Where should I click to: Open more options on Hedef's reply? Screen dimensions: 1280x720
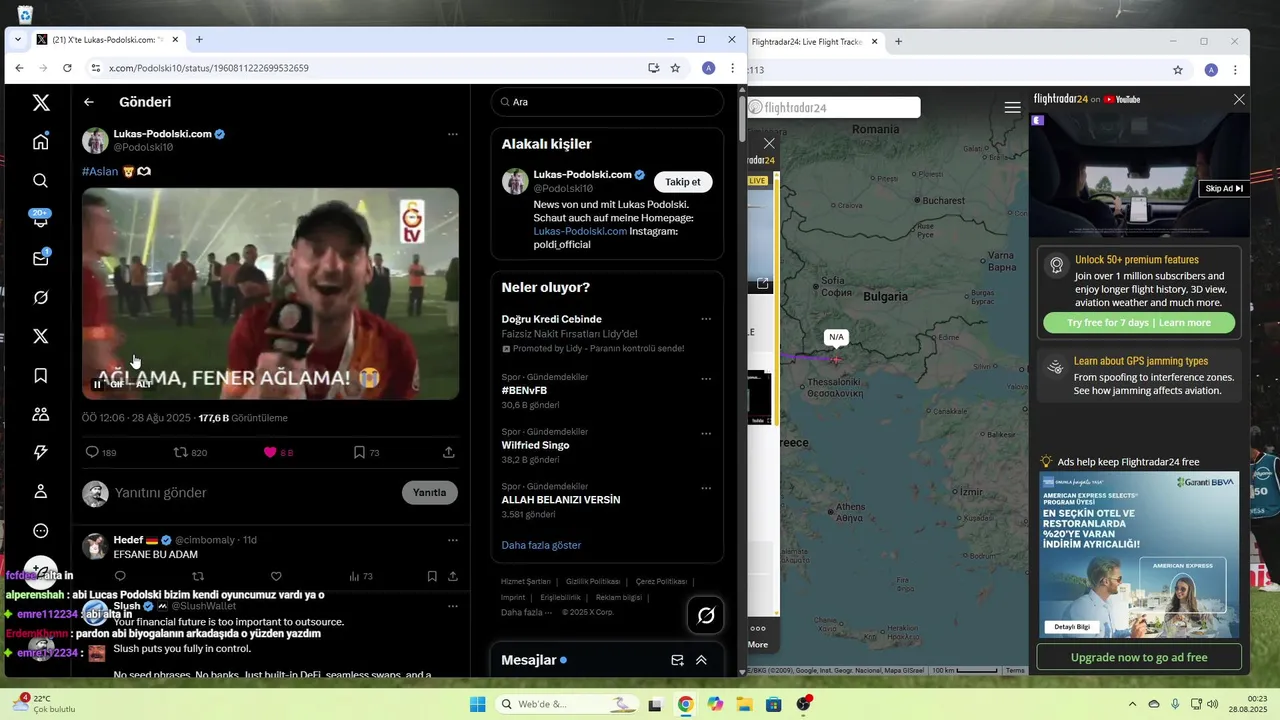tap(453, 540)
